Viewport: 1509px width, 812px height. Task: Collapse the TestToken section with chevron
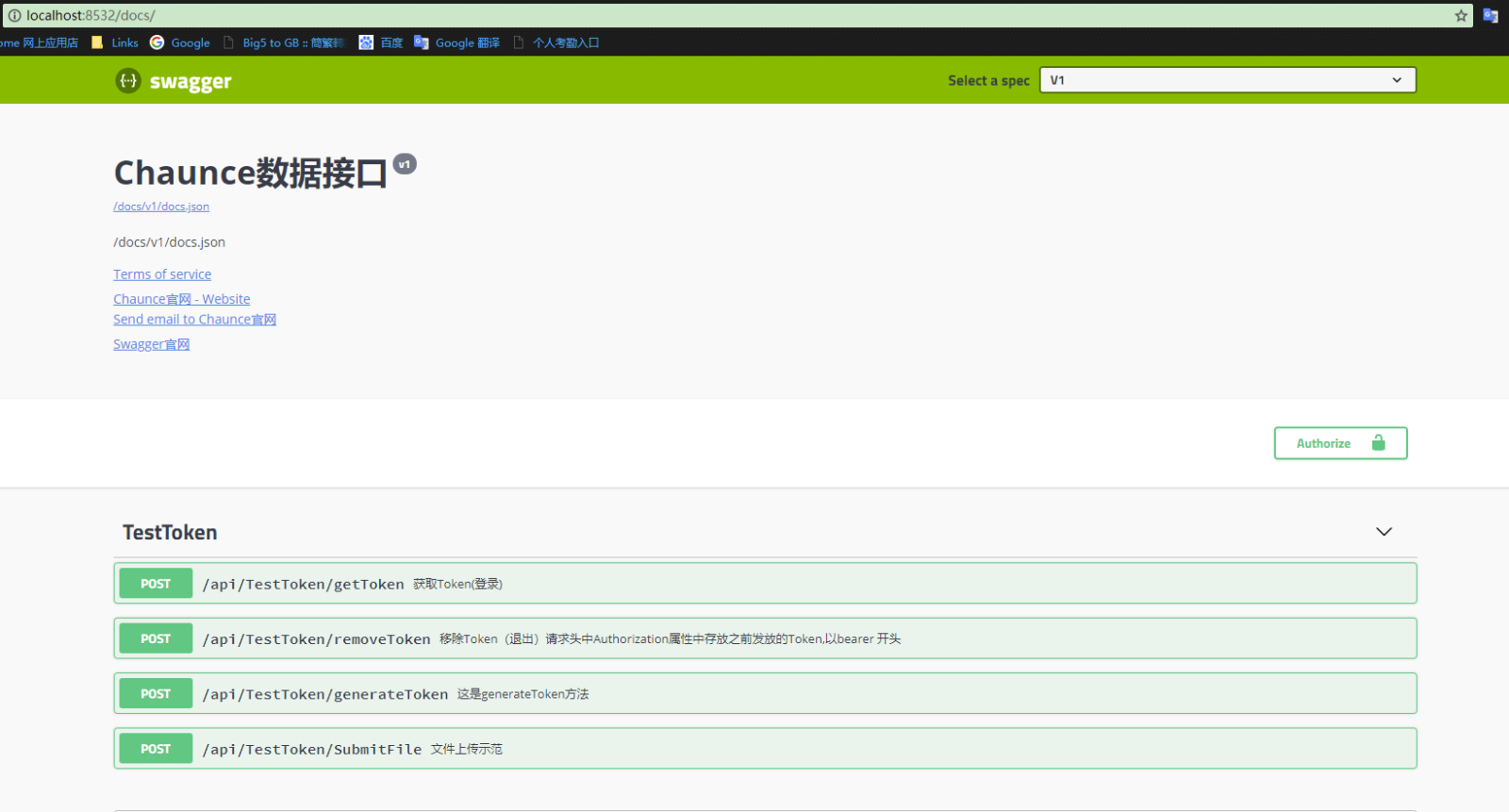coord(1384,532)
